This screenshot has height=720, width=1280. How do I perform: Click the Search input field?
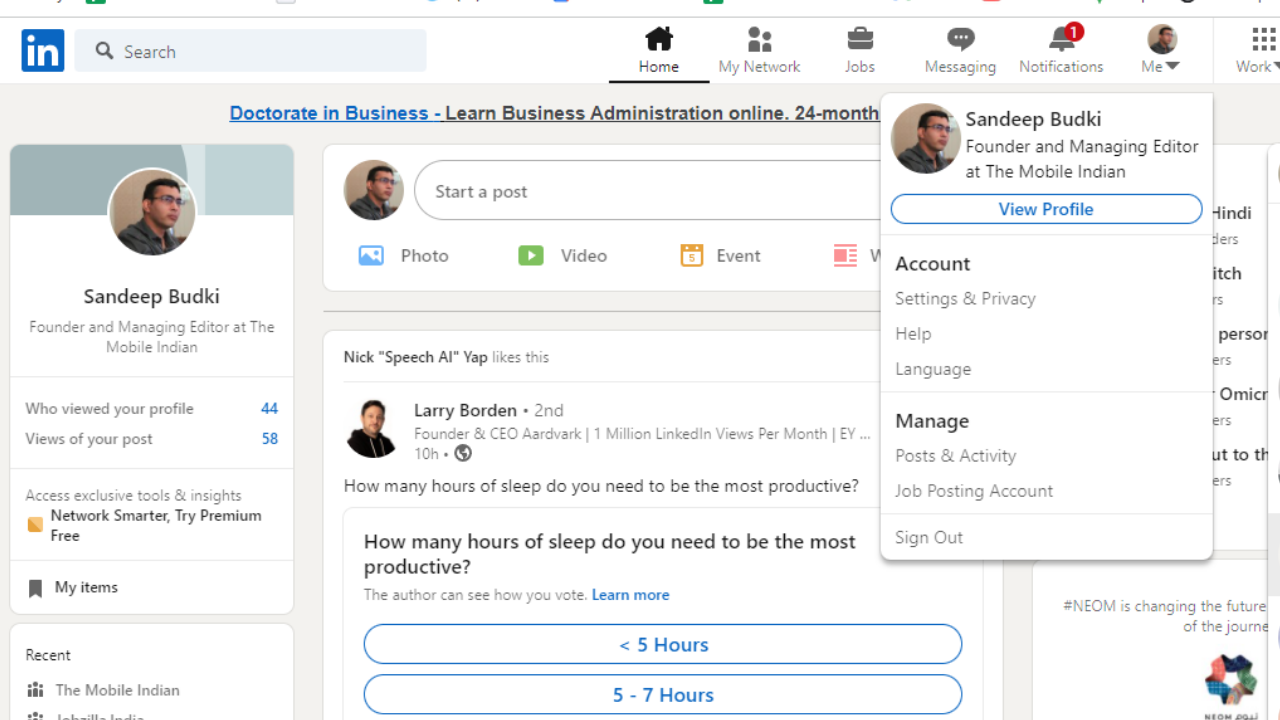251,51
